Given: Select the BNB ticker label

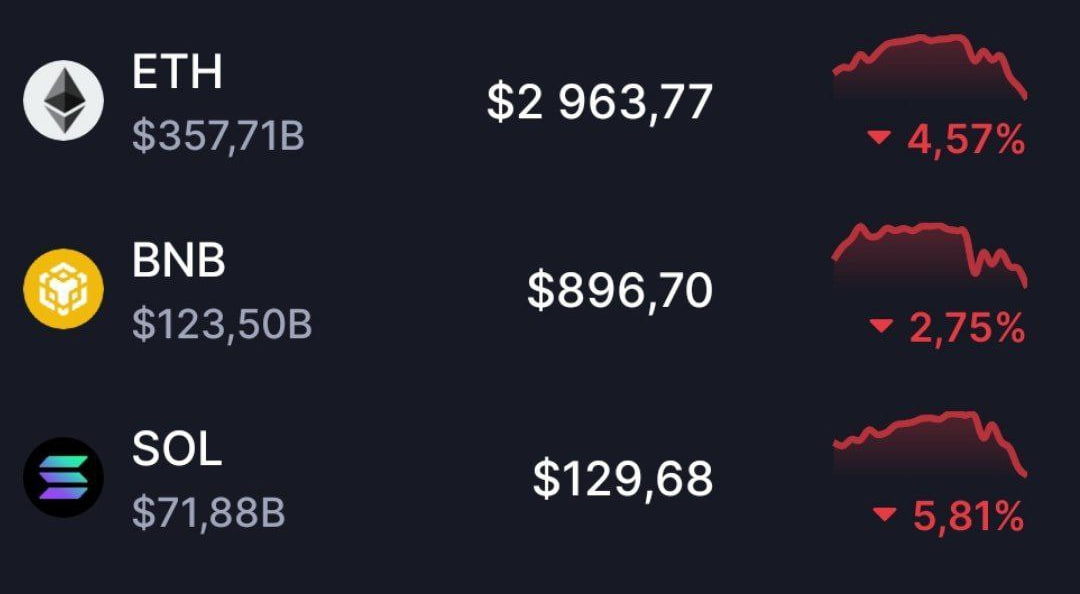Looking at the screenshot, I should (x=179, y=261).
